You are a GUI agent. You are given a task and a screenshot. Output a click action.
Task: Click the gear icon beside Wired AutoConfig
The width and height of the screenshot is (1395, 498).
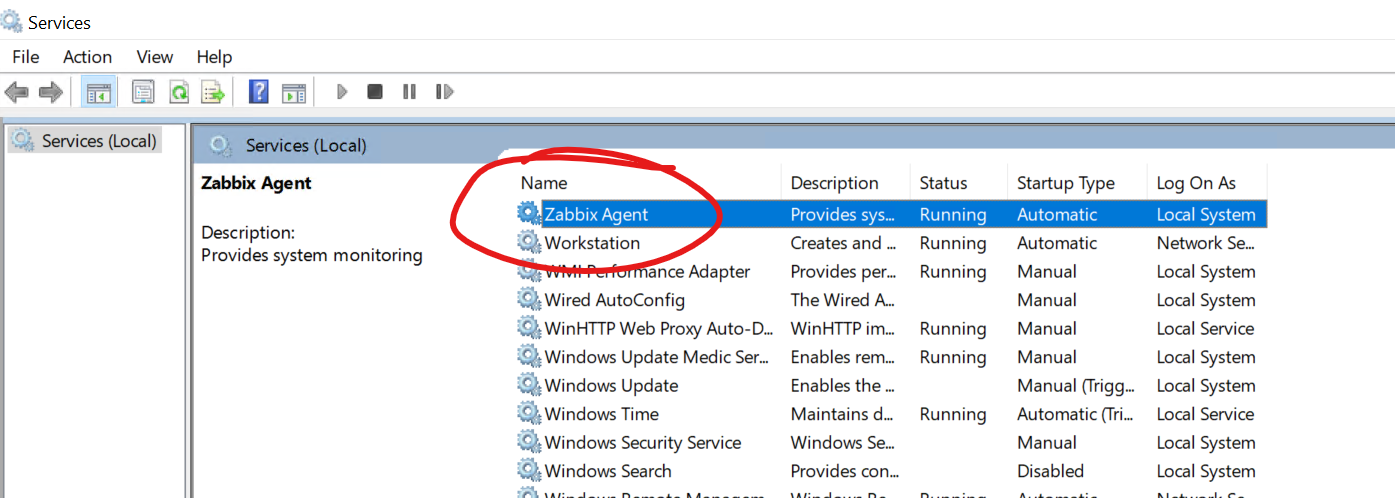coord(529,299)
